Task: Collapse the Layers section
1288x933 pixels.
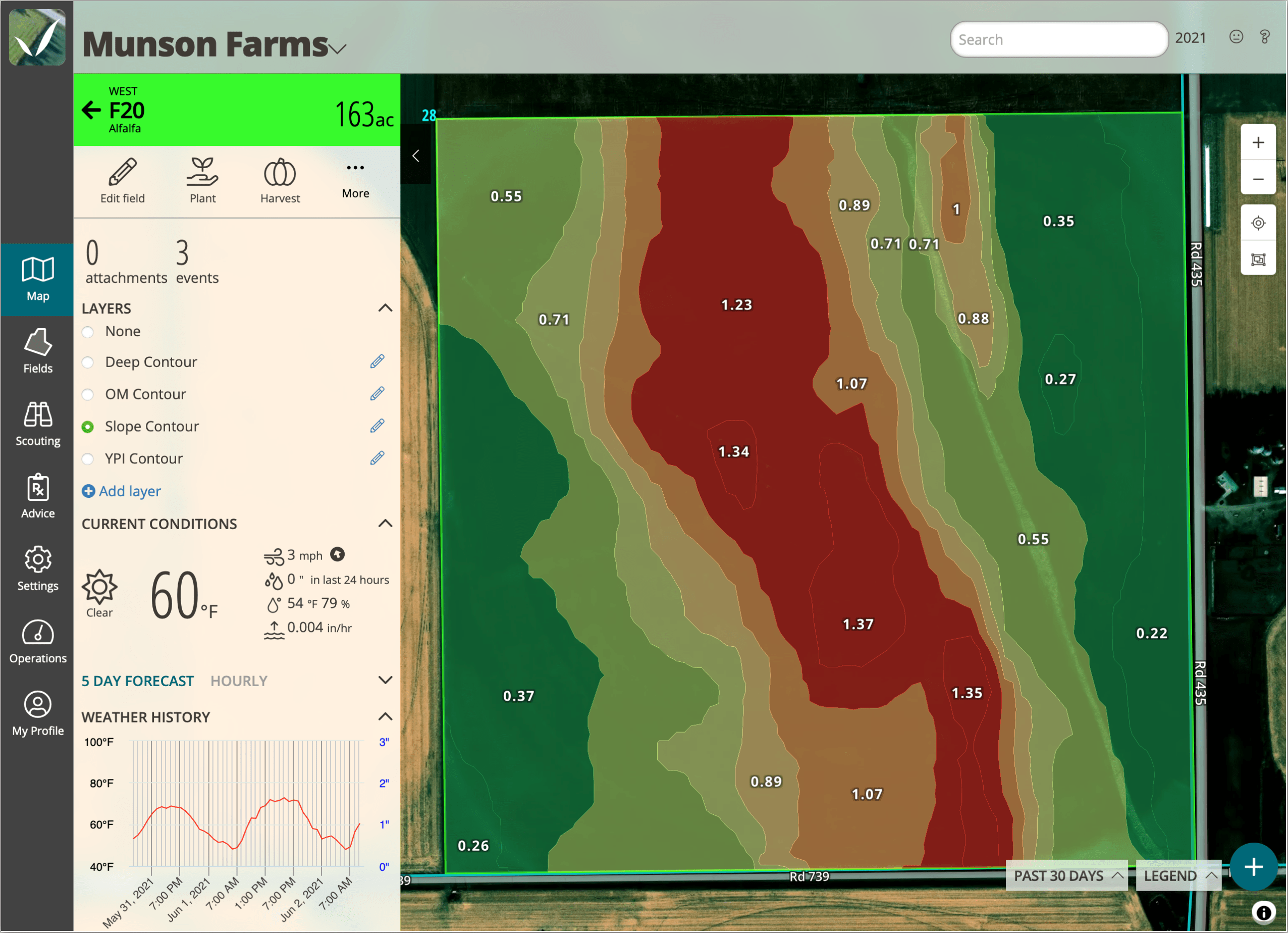Action: (385, 308)
